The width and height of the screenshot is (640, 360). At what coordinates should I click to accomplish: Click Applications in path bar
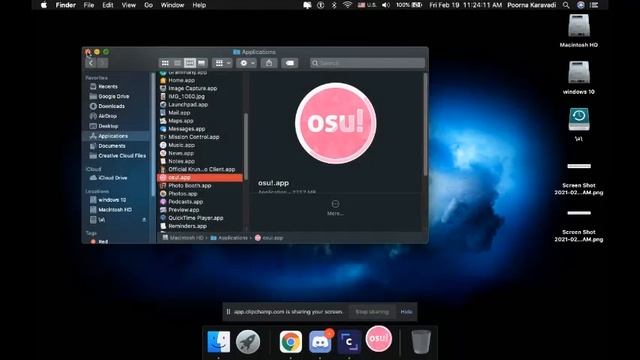(229, 238)
